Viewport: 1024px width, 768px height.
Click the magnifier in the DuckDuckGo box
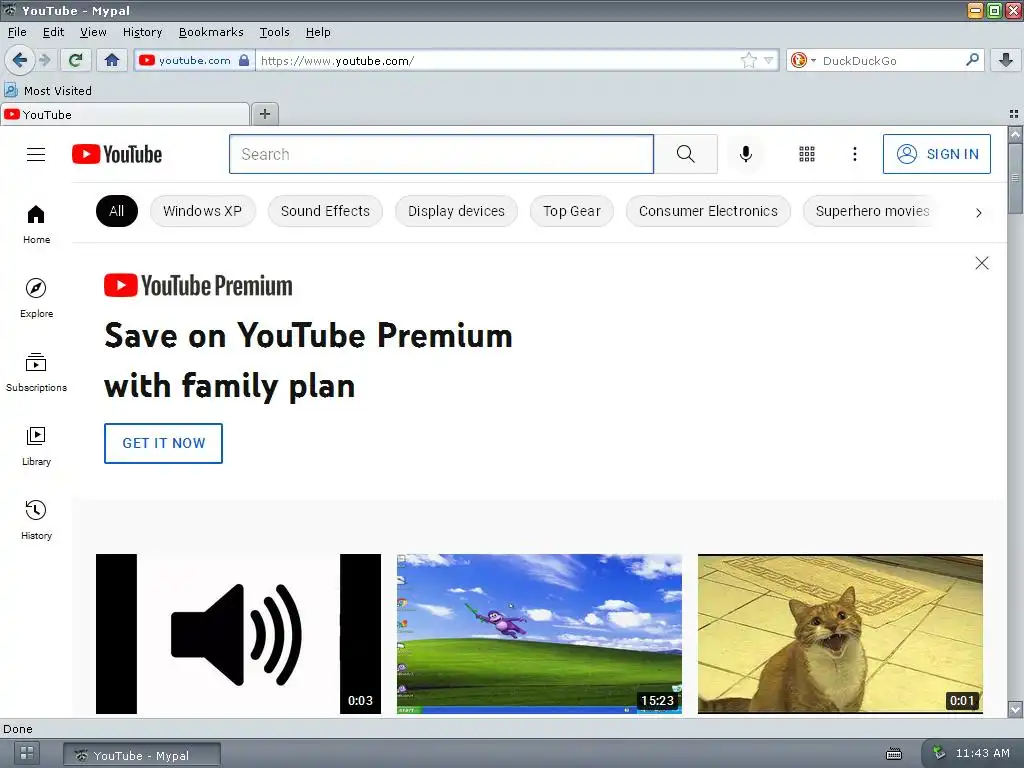coord(972,60)
